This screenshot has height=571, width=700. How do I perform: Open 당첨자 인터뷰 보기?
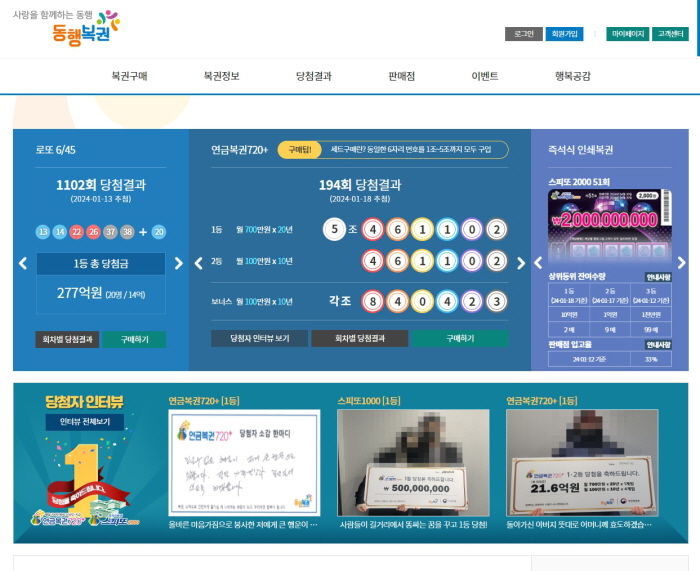tap(259, 338)
